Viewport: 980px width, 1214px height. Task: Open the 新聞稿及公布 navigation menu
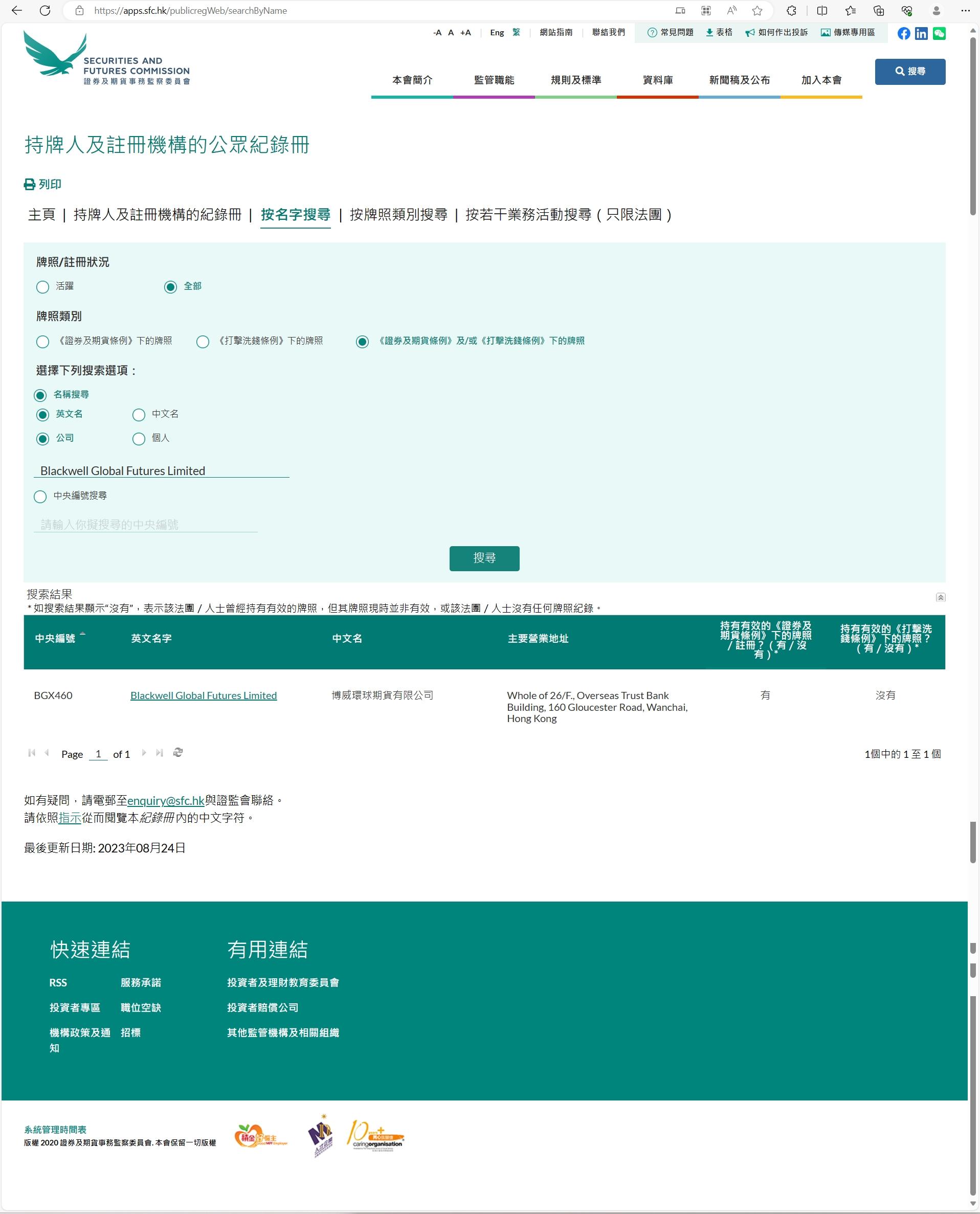coord(740,80)
